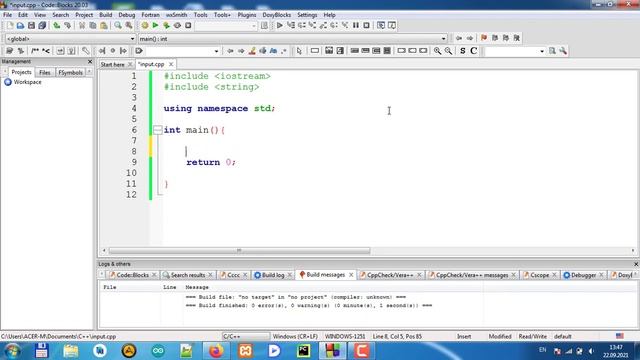
Task: Click the Build gear icon
Action: coord(144,25)
